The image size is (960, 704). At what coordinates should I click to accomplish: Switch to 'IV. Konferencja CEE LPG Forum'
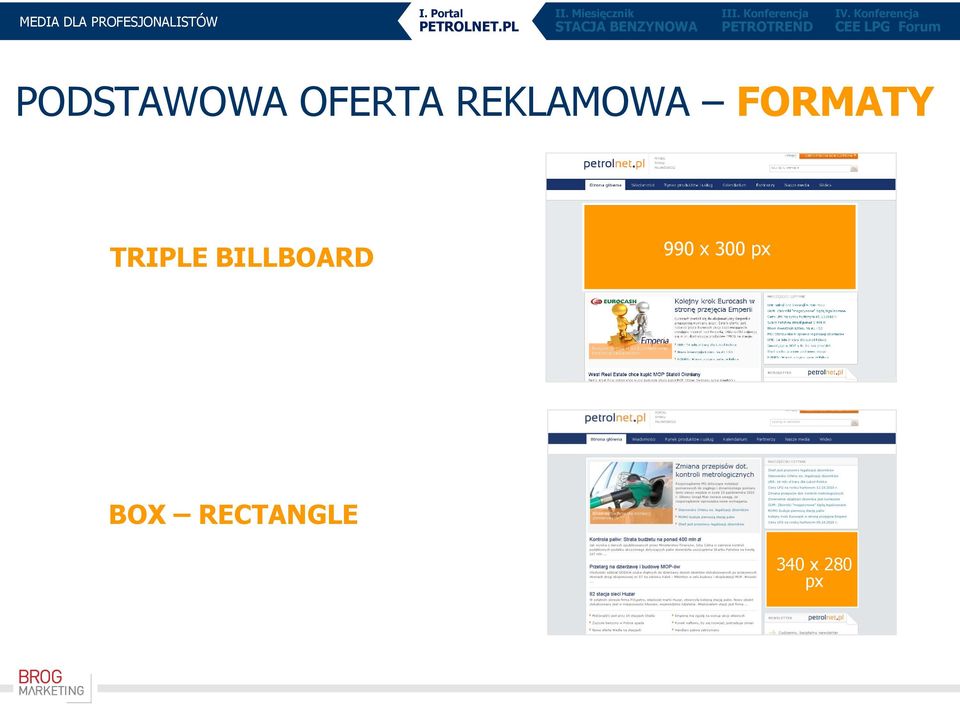click(887, 20)
